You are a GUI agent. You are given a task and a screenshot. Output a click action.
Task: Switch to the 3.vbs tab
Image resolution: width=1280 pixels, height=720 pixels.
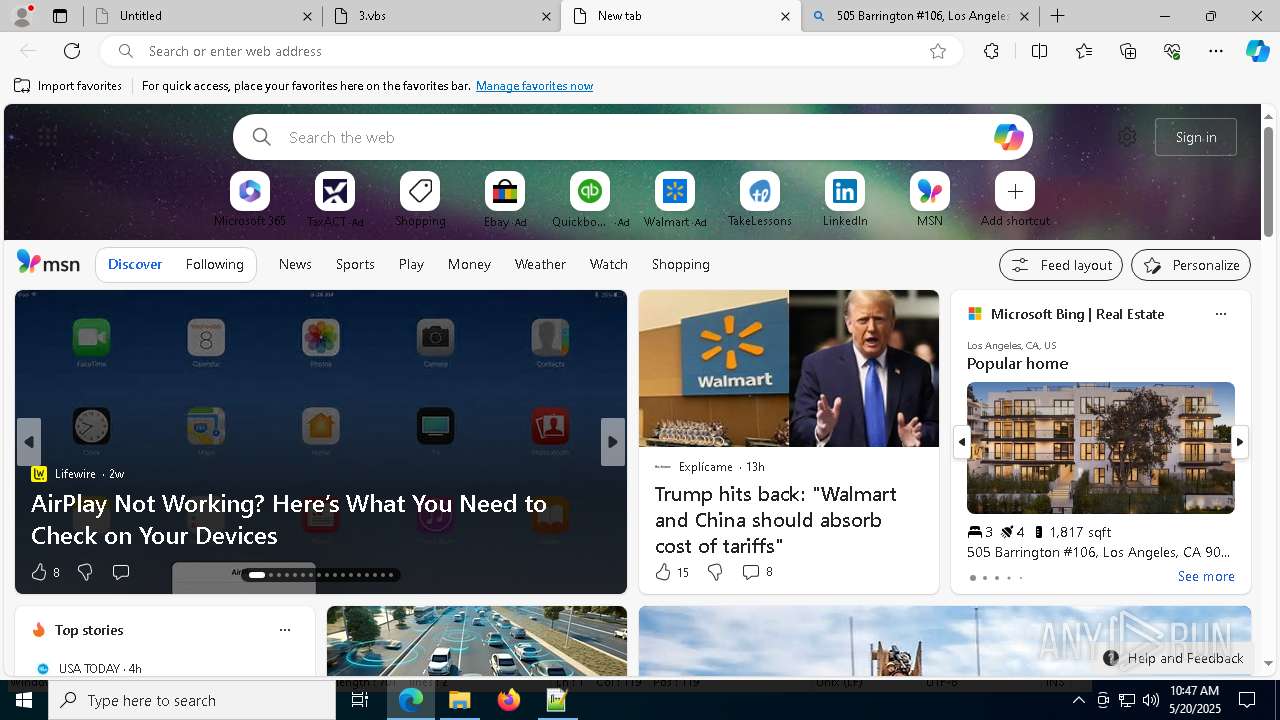point(442,16)
